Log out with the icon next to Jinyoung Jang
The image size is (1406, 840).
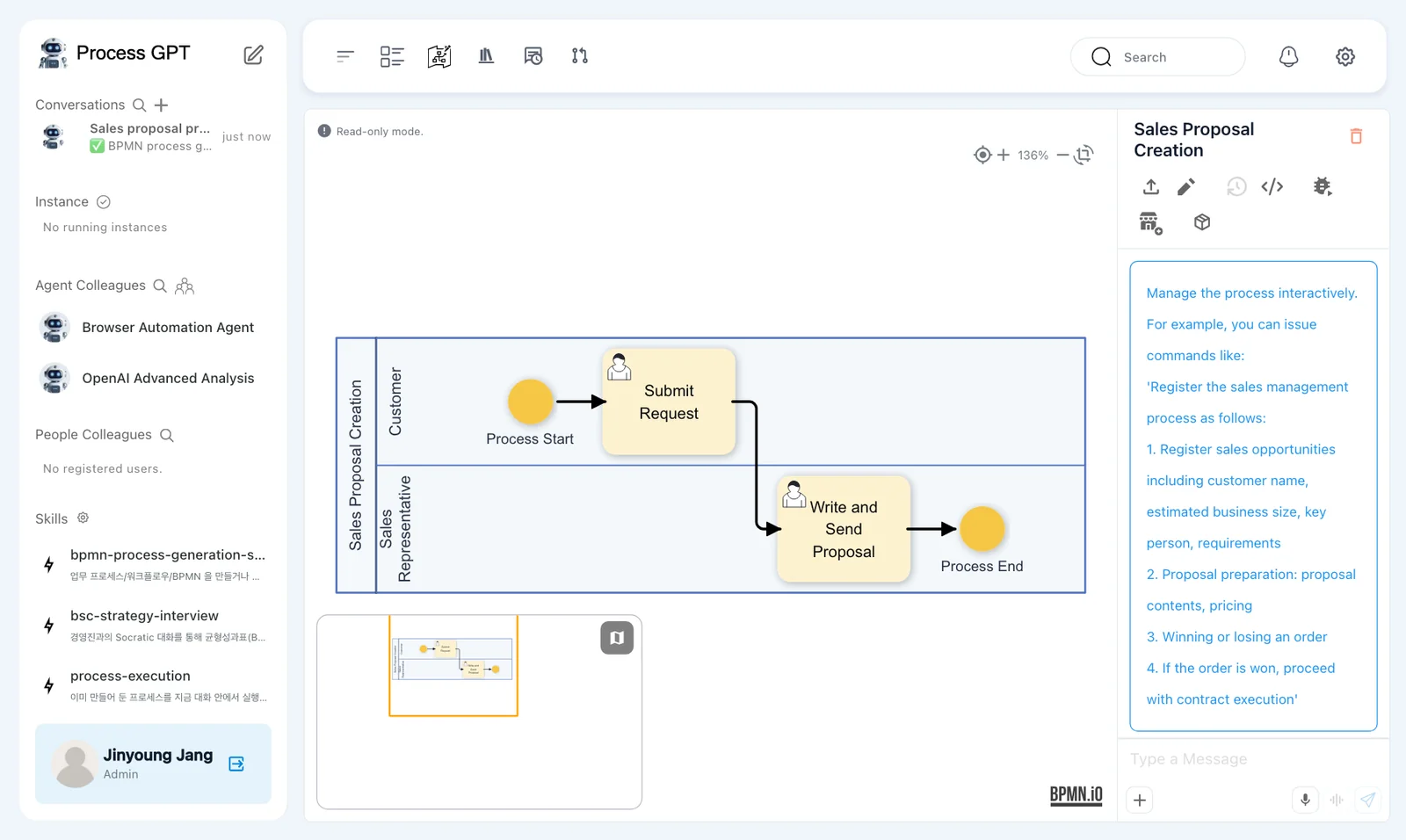[236, 764]
